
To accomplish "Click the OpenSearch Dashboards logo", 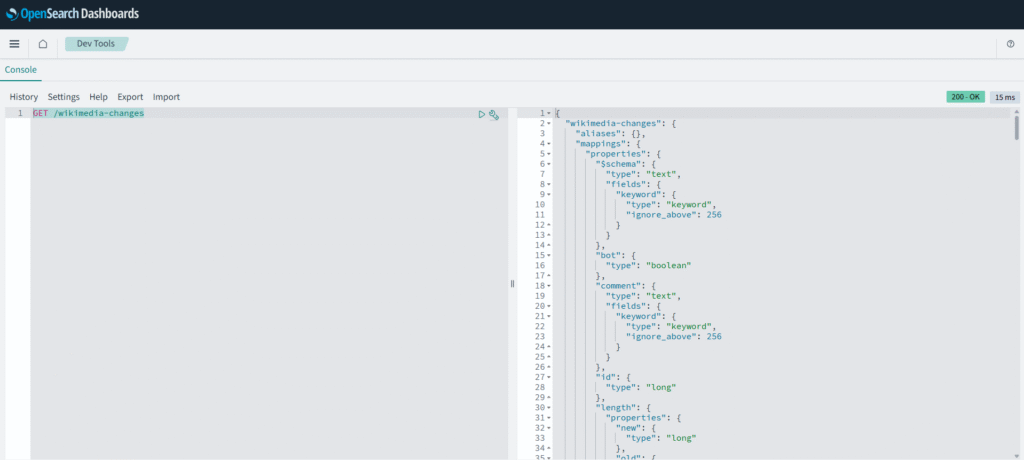I will [x=72, y=14].
